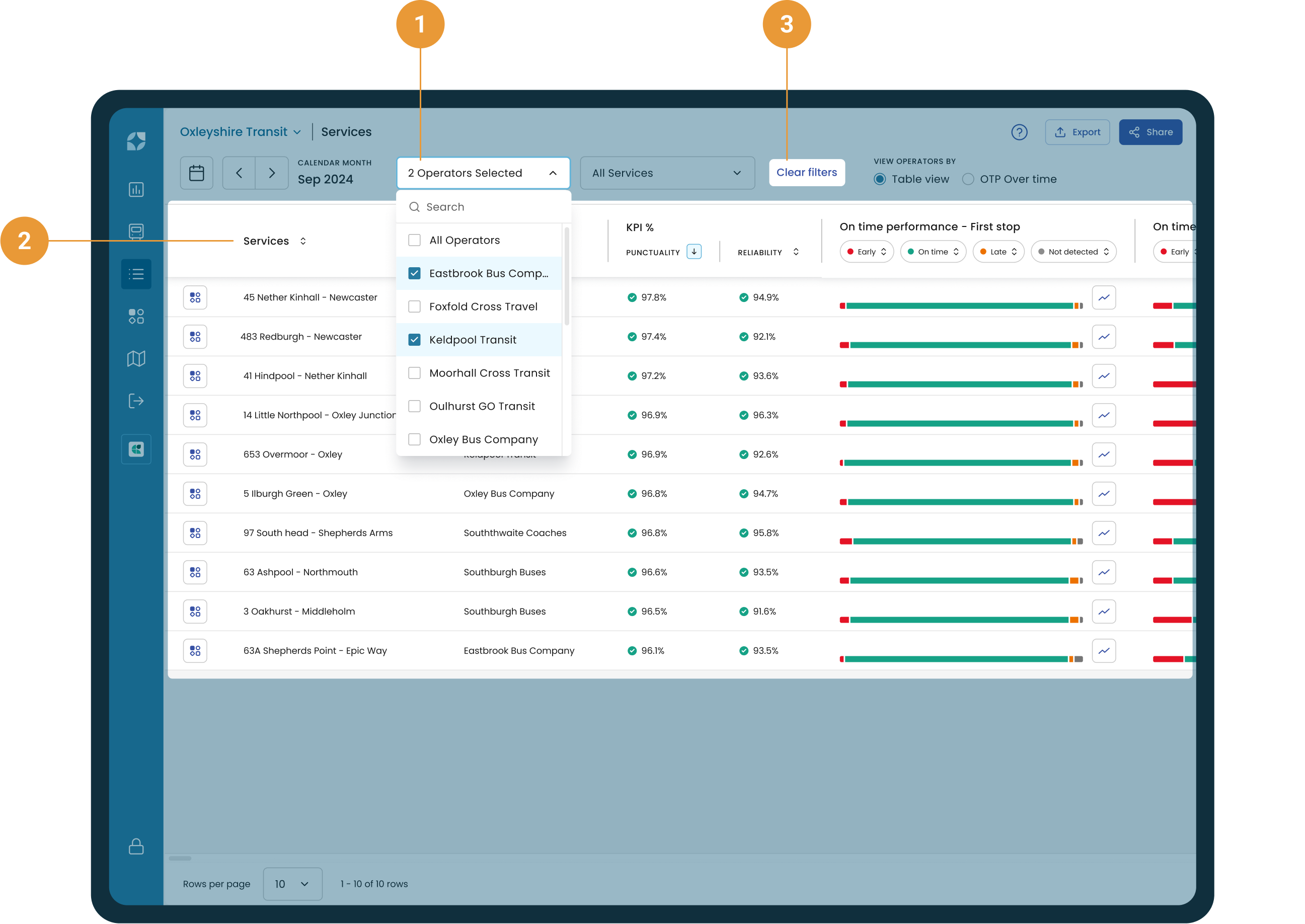Screen dimensions: 1305x924
Task: Click into operator Search field
Action: pyautogui.click(x=483, y=207)
